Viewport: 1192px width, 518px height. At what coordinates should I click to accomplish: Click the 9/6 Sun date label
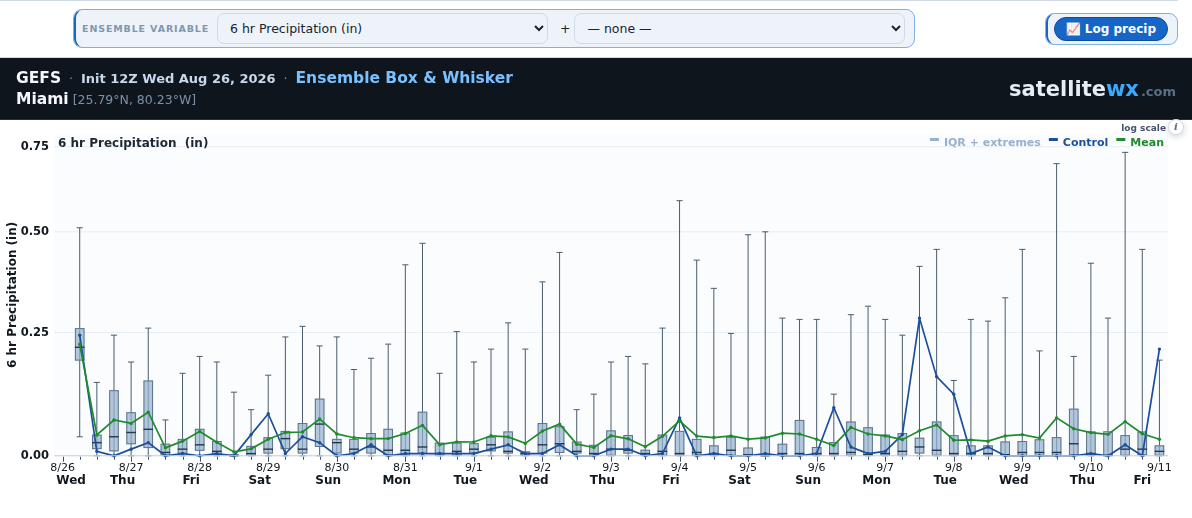click(x=812, y=473)
